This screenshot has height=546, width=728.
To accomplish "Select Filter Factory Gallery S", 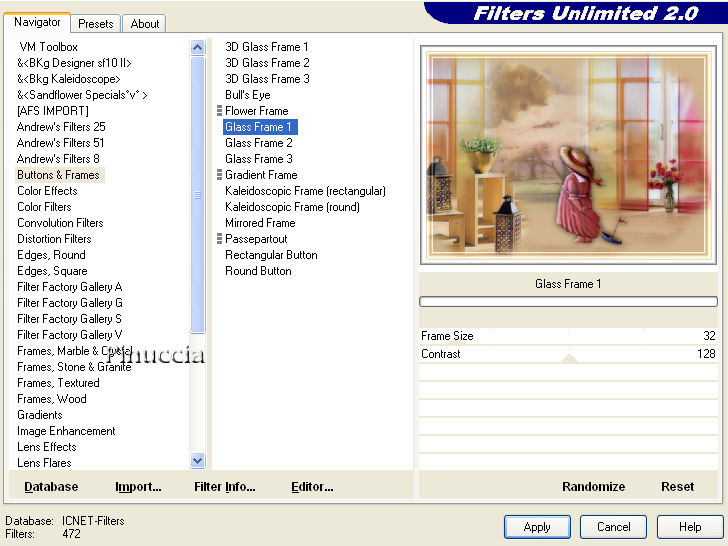I will tap(69, 319).
